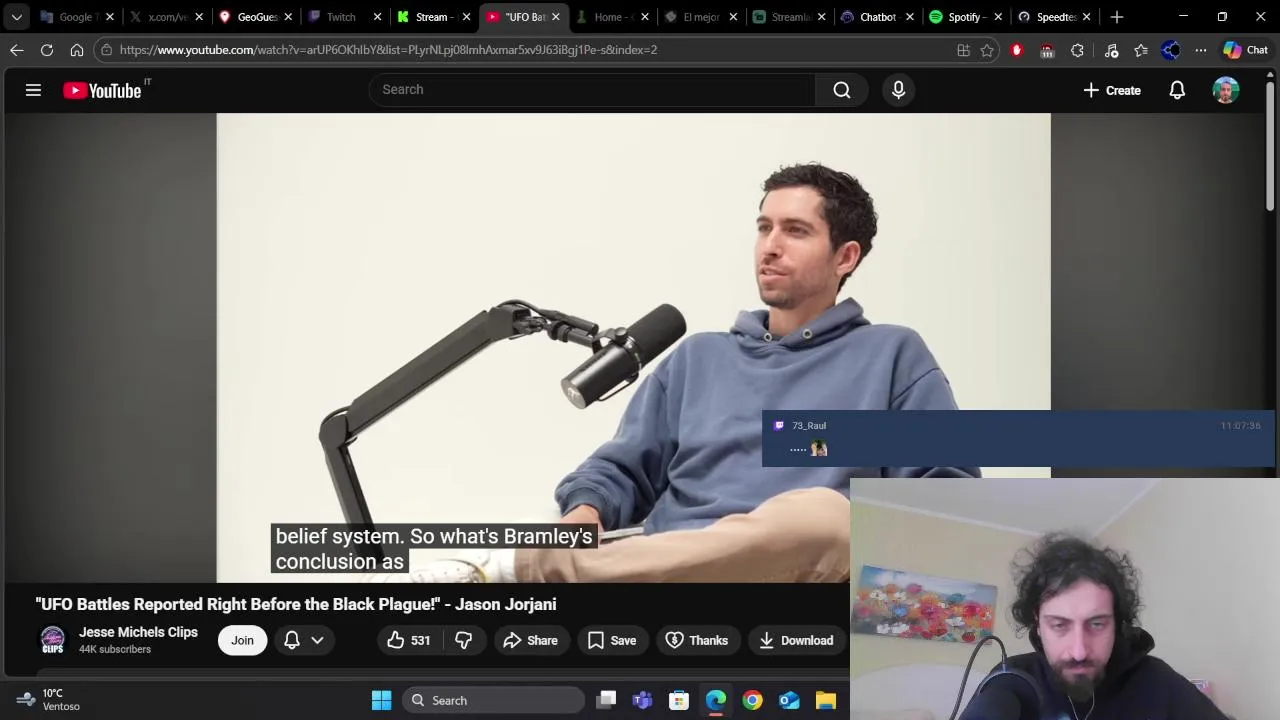Image resolution: width=1280 pixels, height=720 pixels.
Task: Click the 73_Raul chat message overlay
Action: pos(1018,439)
